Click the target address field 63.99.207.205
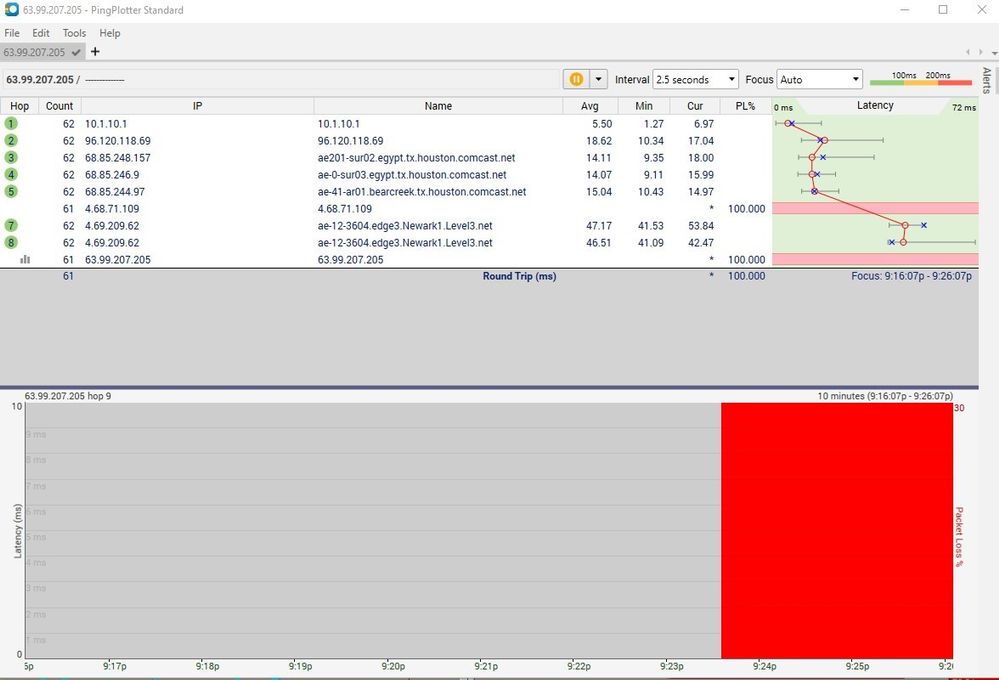This screenshot has width=999, height=680. coord(40,79)
